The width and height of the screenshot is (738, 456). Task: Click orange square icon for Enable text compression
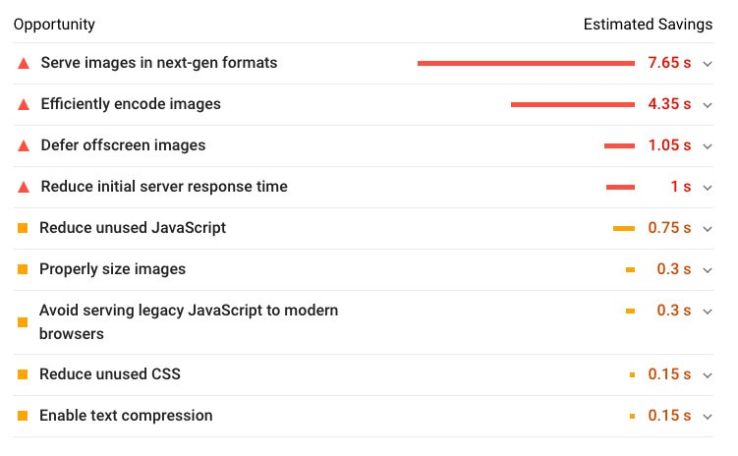point(23,415)
